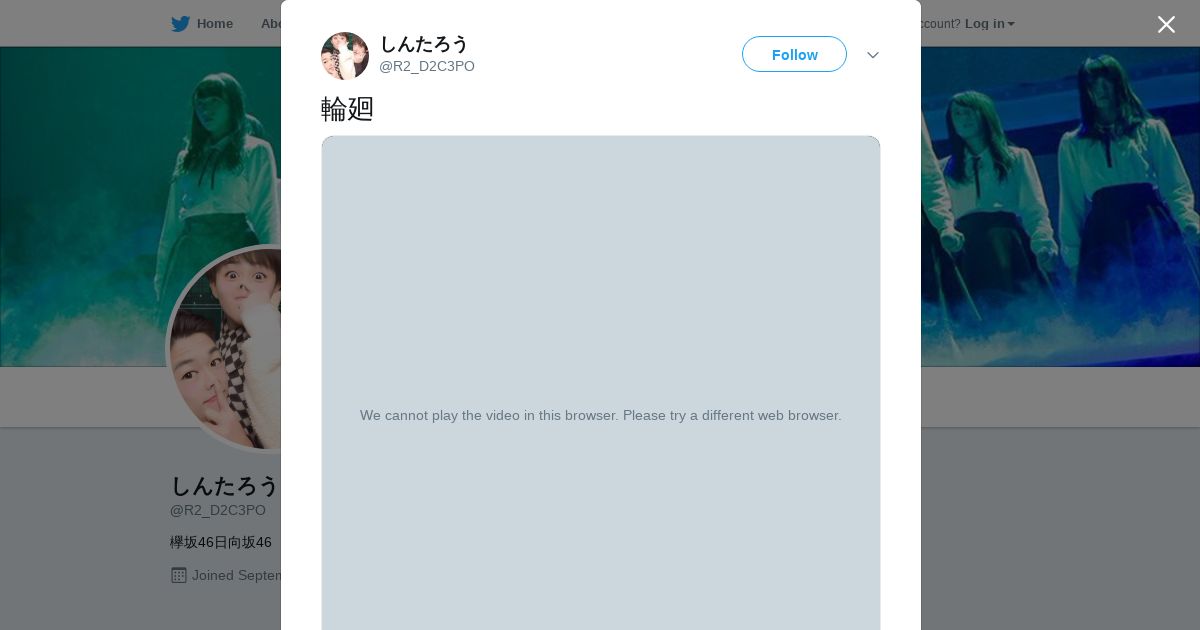Close the tweet popup with the X icon
The width and height of the screenshot is (1200, 630).
1166,24
